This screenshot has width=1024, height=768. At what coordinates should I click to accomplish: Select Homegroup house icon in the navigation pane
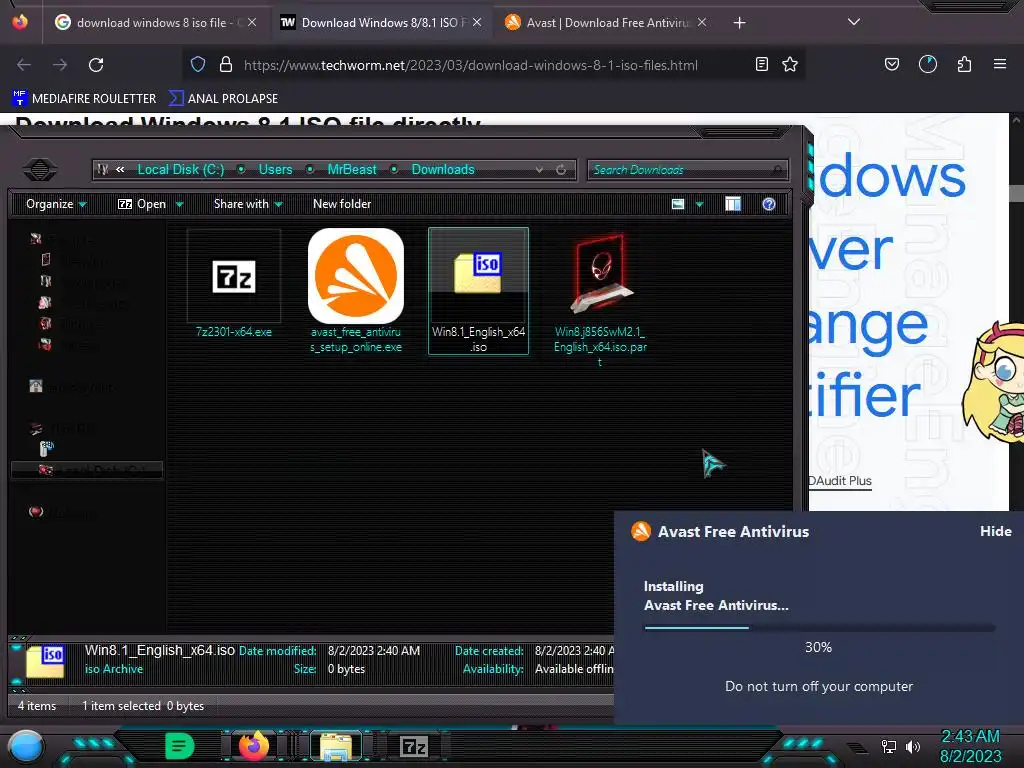point(36,387)
